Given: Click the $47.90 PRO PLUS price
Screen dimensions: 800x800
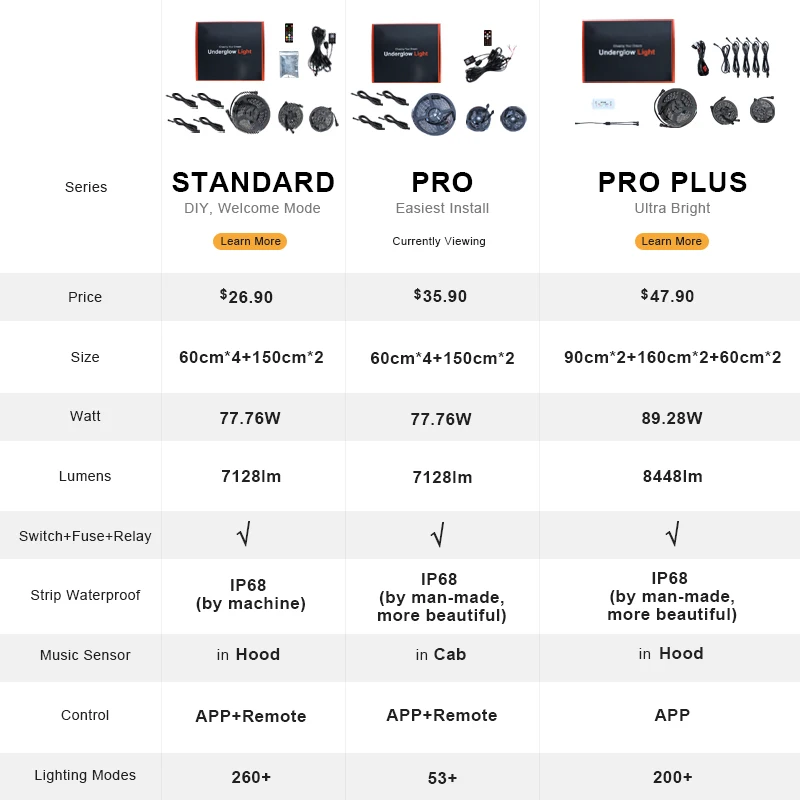Looking at the screenshot, I should [667, 295].
